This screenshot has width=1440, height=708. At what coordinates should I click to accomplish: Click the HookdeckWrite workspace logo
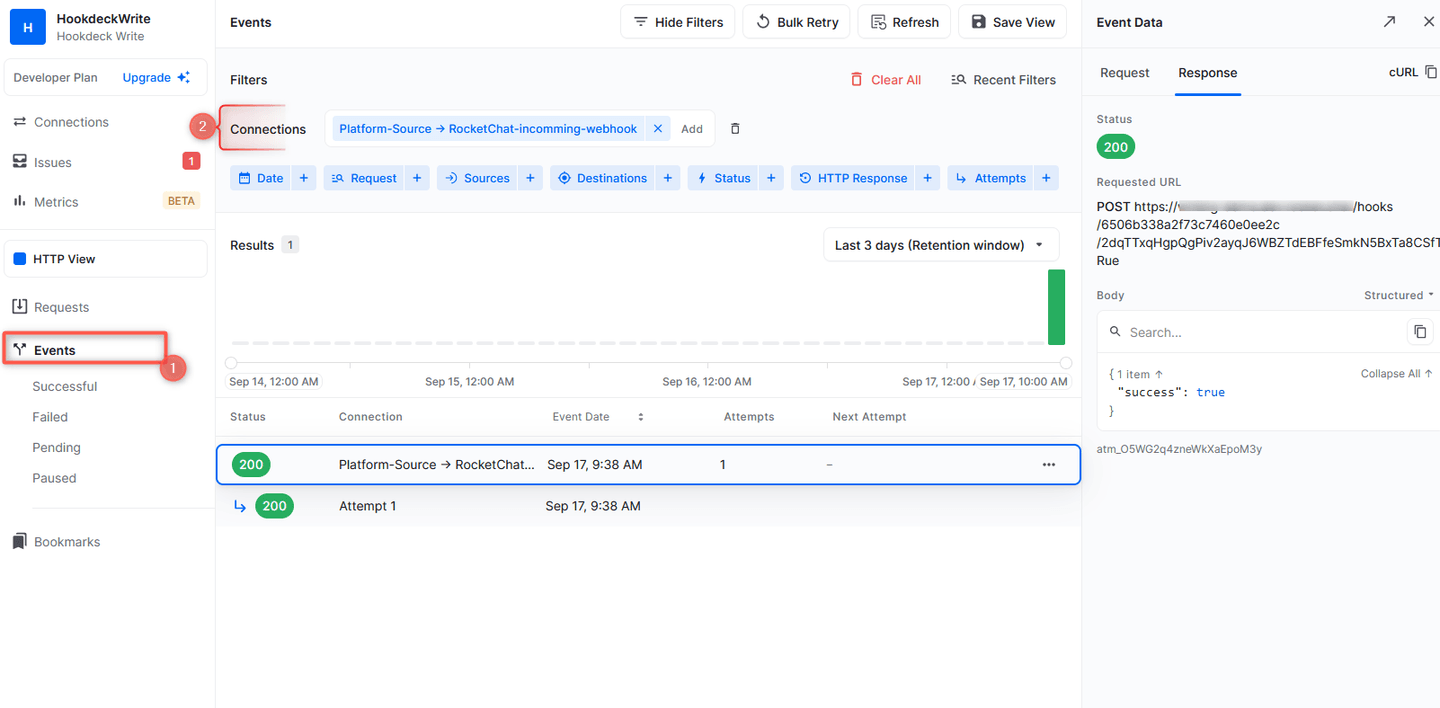click(x=26, y=26)
